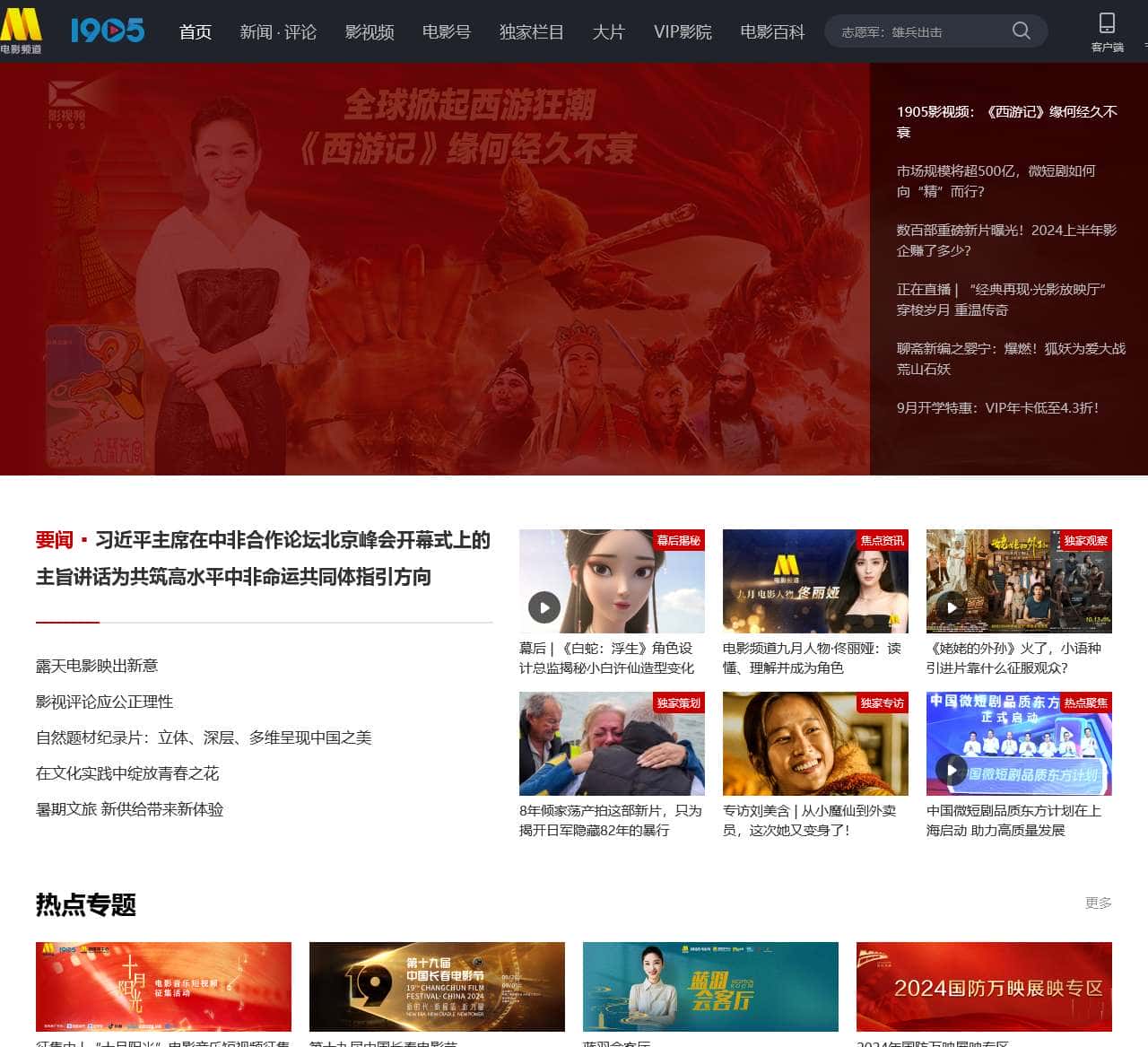Open the 电影号 nav item
The height and width of the screenshot is (1047, 1148).
[x=447, y=32]
